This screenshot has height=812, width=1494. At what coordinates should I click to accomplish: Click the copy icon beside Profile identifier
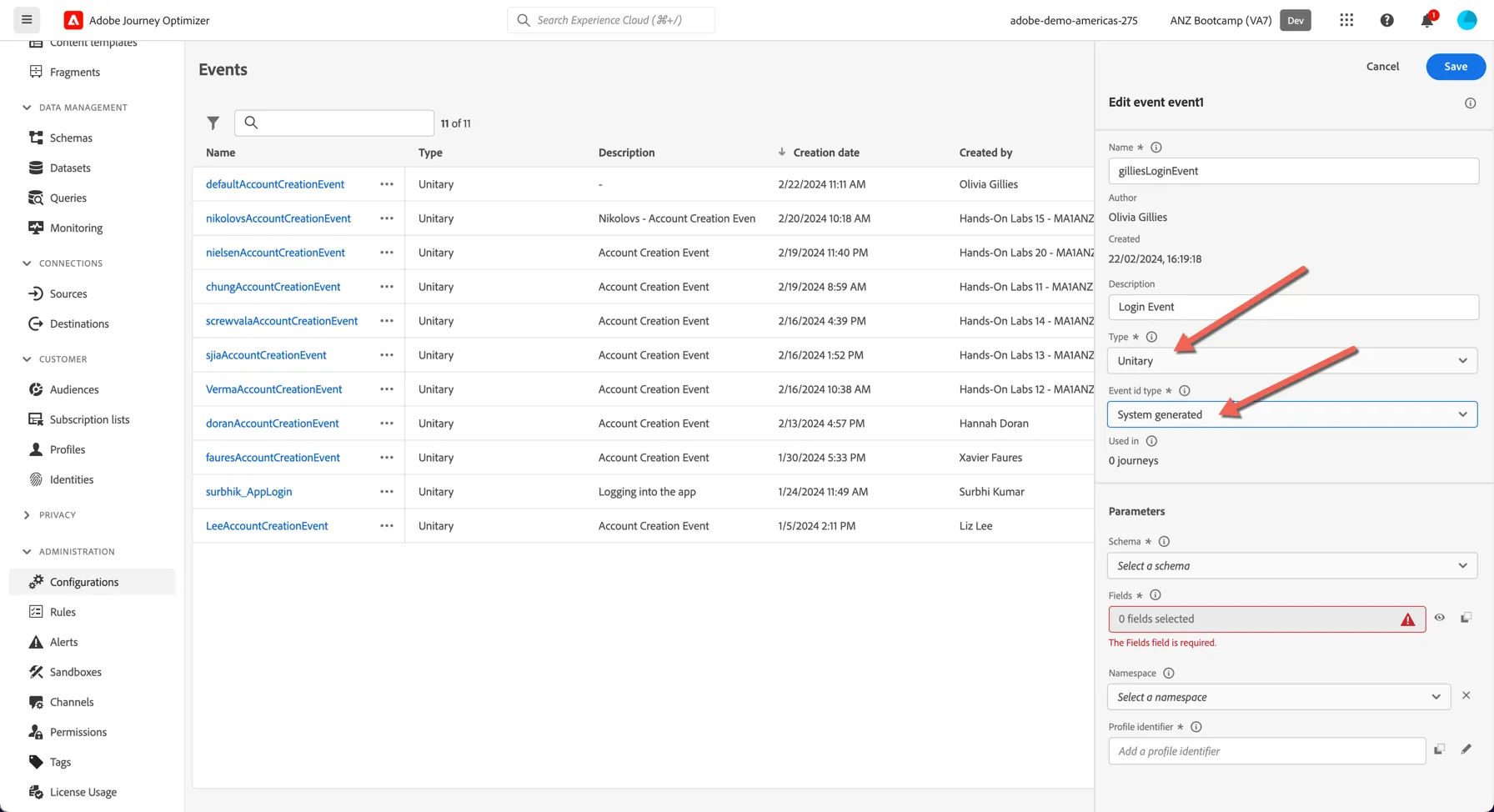(x=1439, y=749)
